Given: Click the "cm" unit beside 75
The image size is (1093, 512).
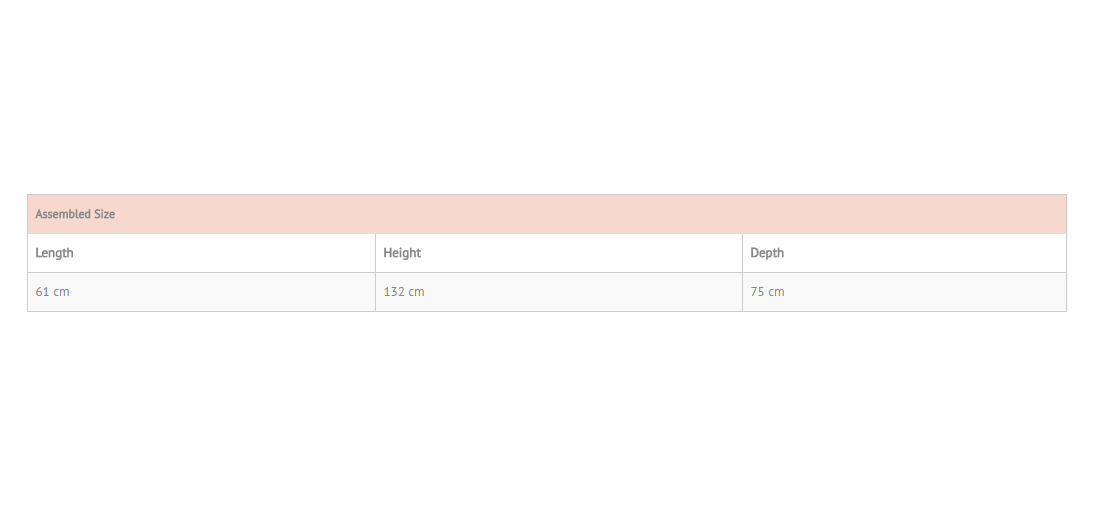Looking at the screenshot, I should coord(777,292).
